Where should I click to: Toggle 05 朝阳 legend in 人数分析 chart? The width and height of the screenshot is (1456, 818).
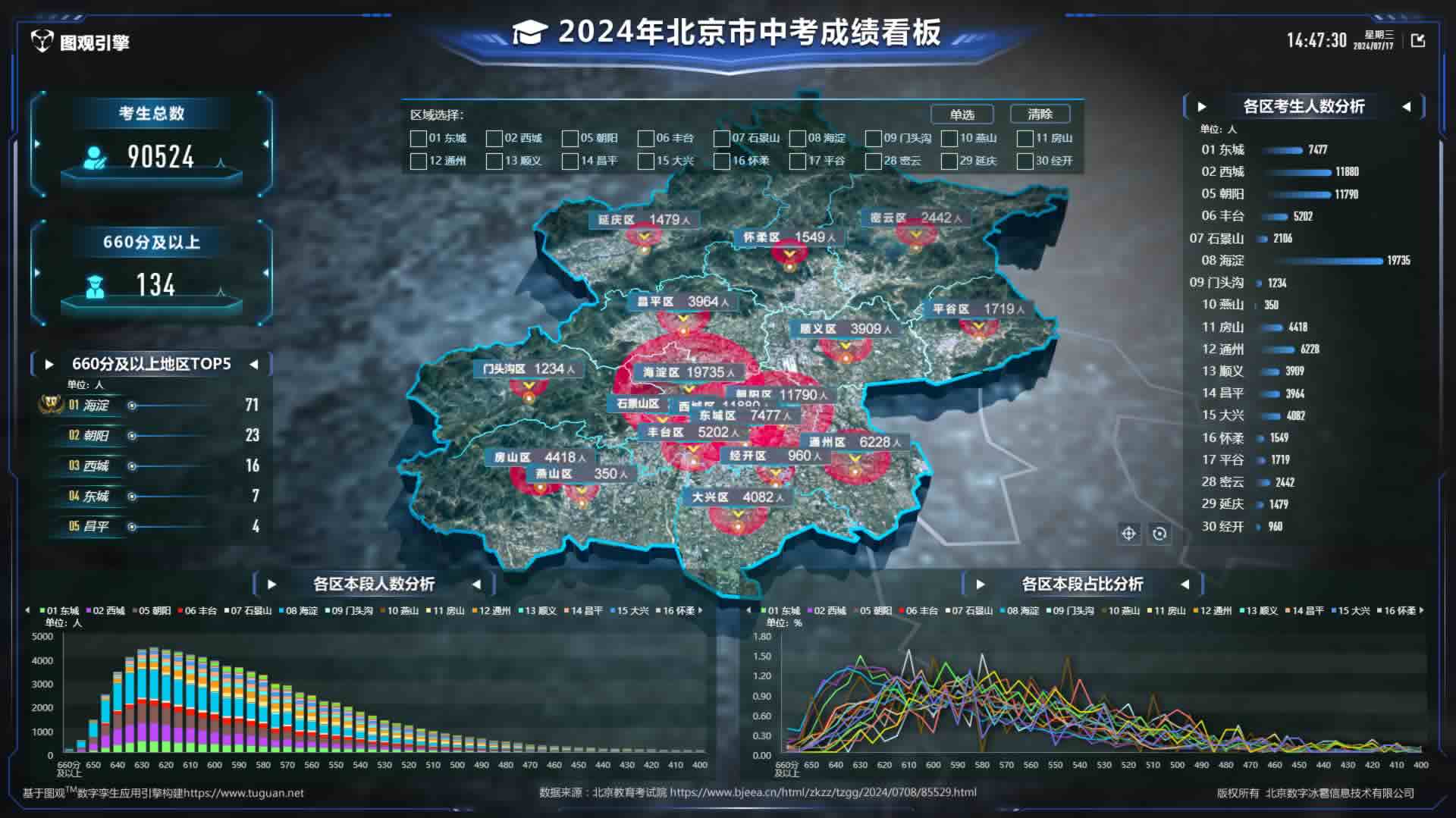click(x=152, y=610)
